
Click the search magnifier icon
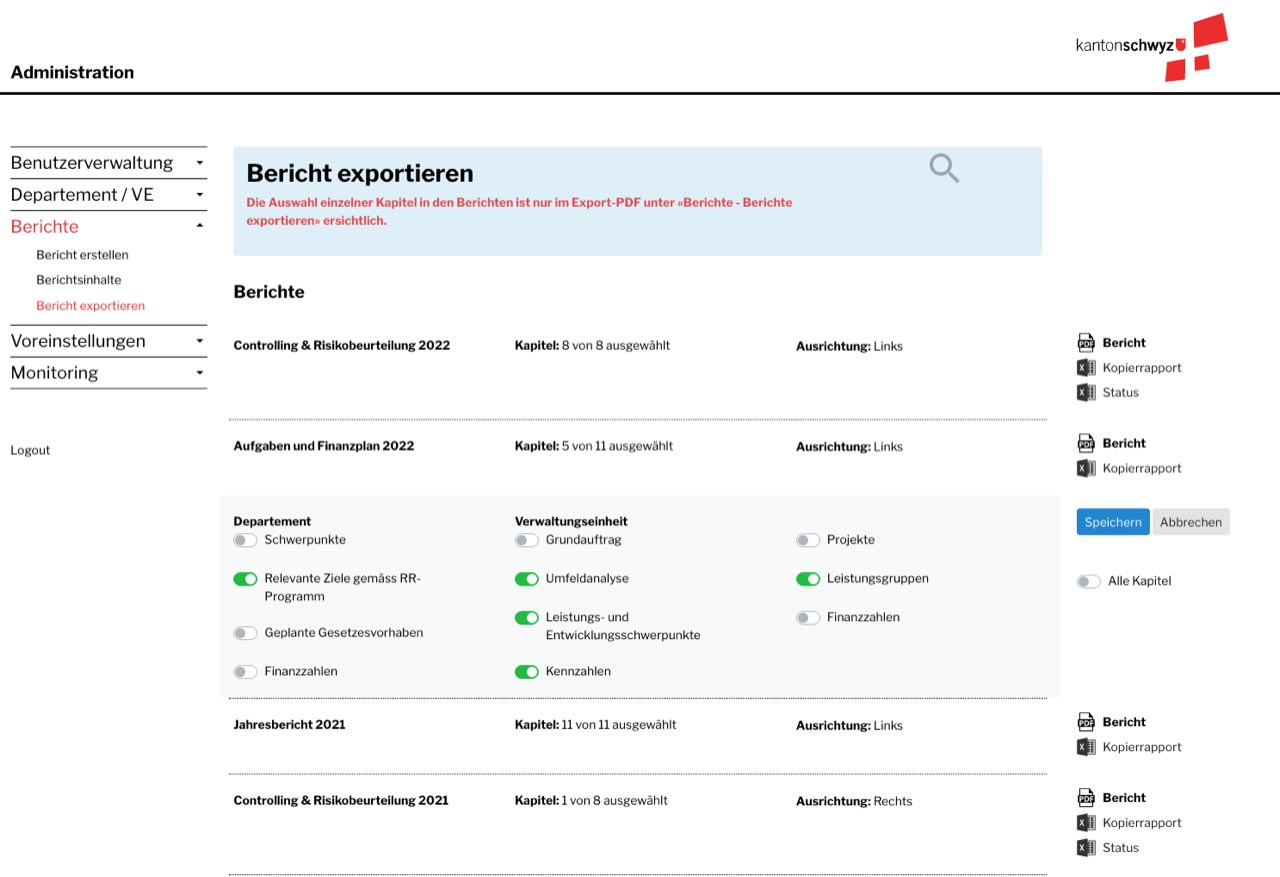click(943, 168)
